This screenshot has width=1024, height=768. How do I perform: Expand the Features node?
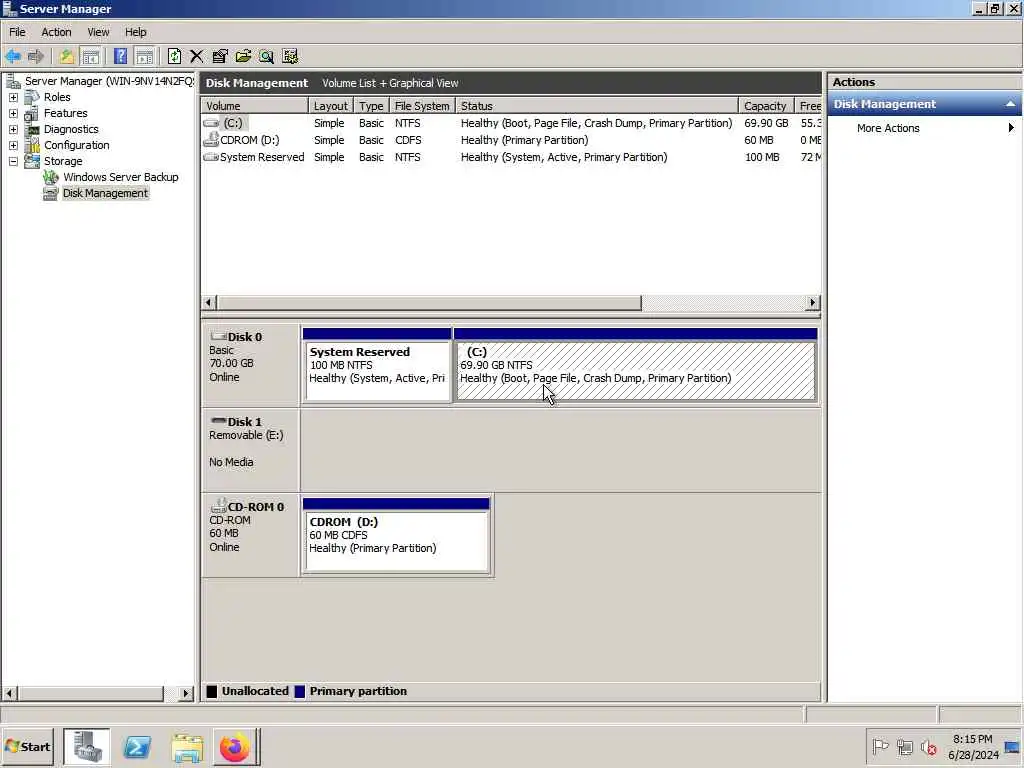tap(13, 113)
